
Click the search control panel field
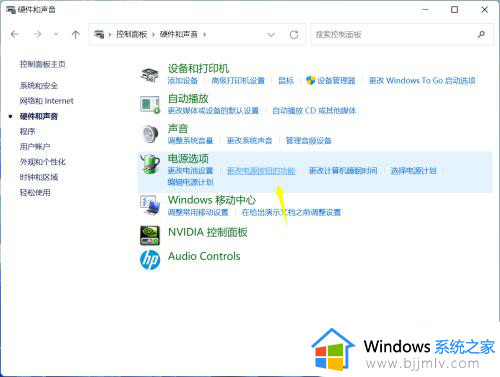(x=402, y=34)
